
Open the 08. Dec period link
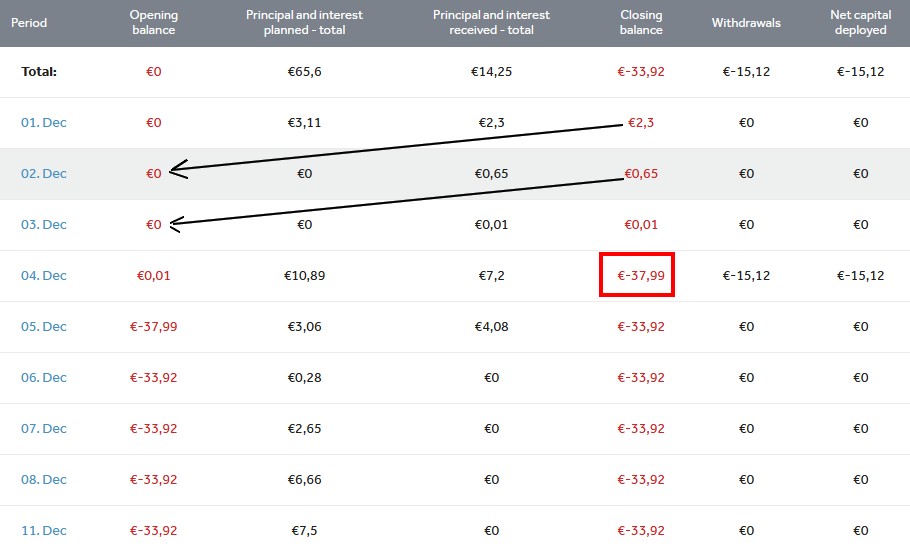(44, 480)
